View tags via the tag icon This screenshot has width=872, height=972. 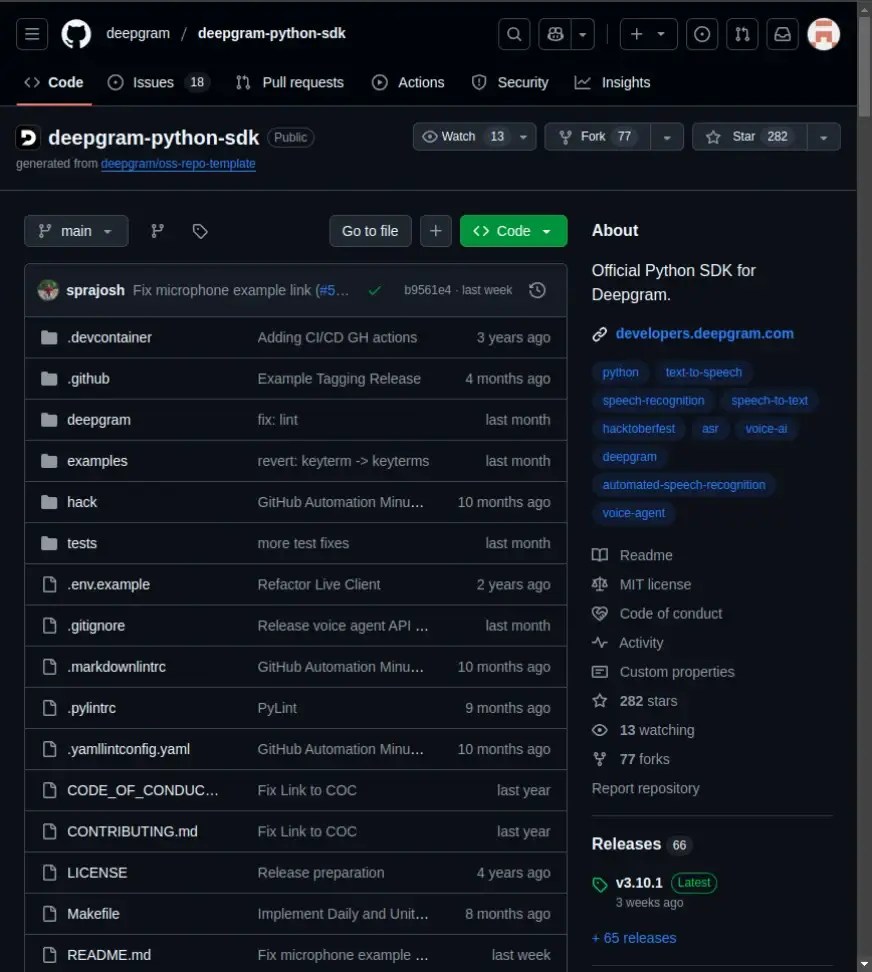pos(200,231)
